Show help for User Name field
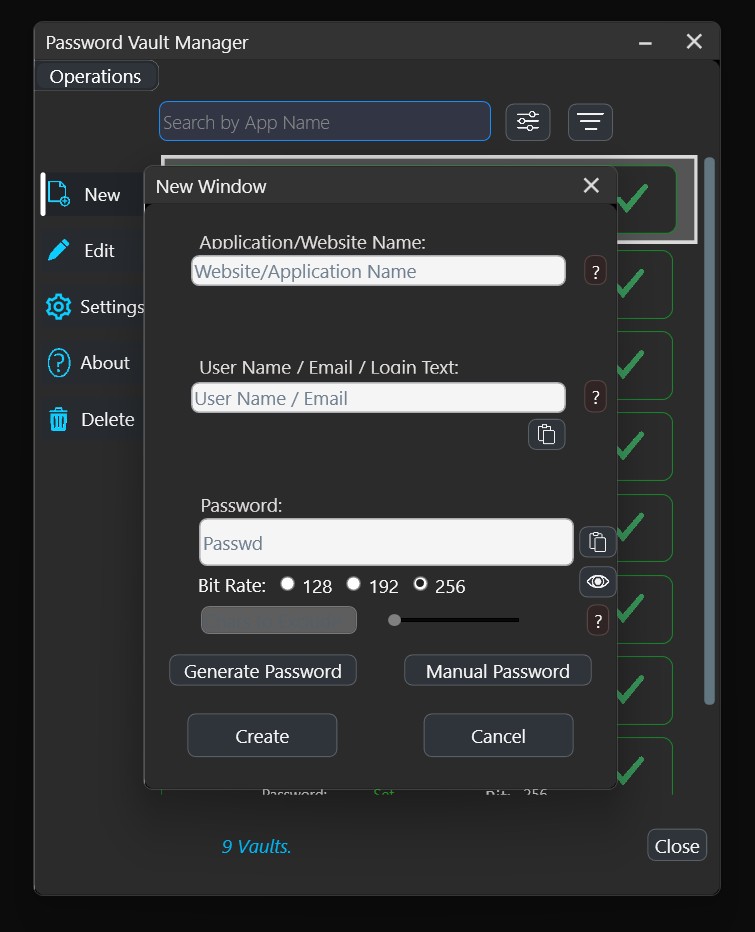Viewport: 755px width, 932px height. (596, 397)
